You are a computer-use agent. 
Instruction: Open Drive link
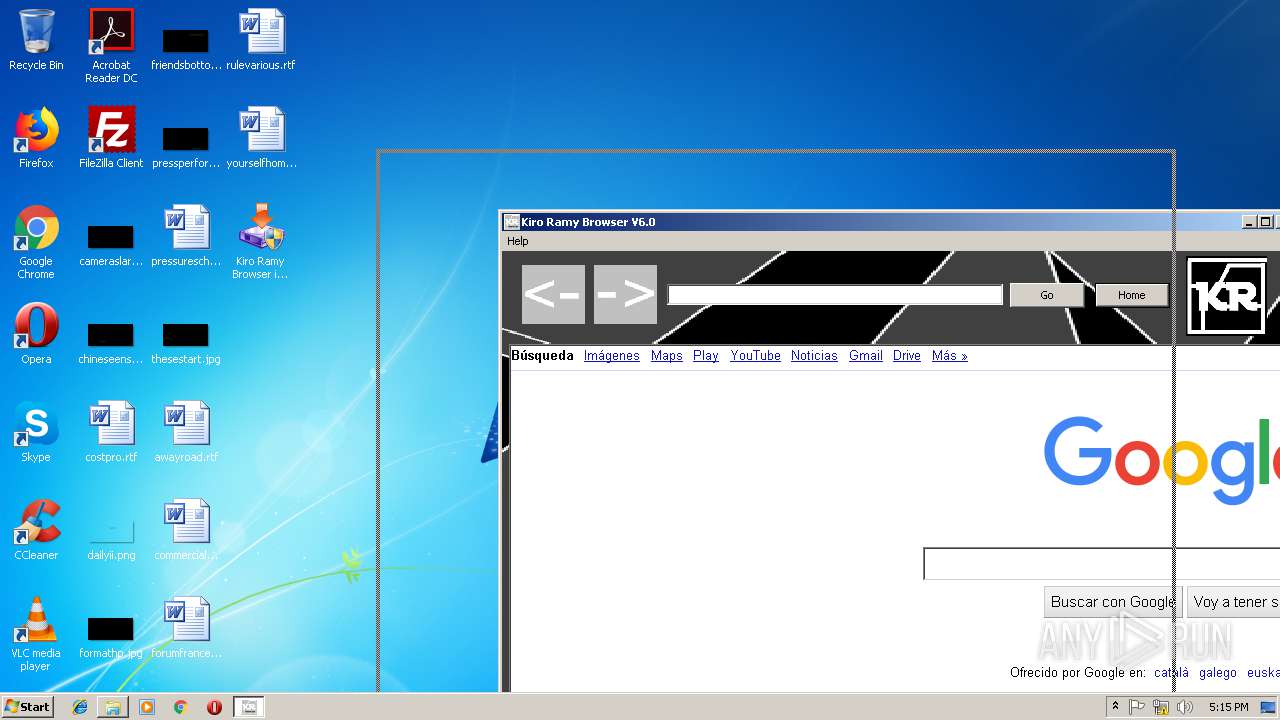pyautogui.click(x=907, y=356)
